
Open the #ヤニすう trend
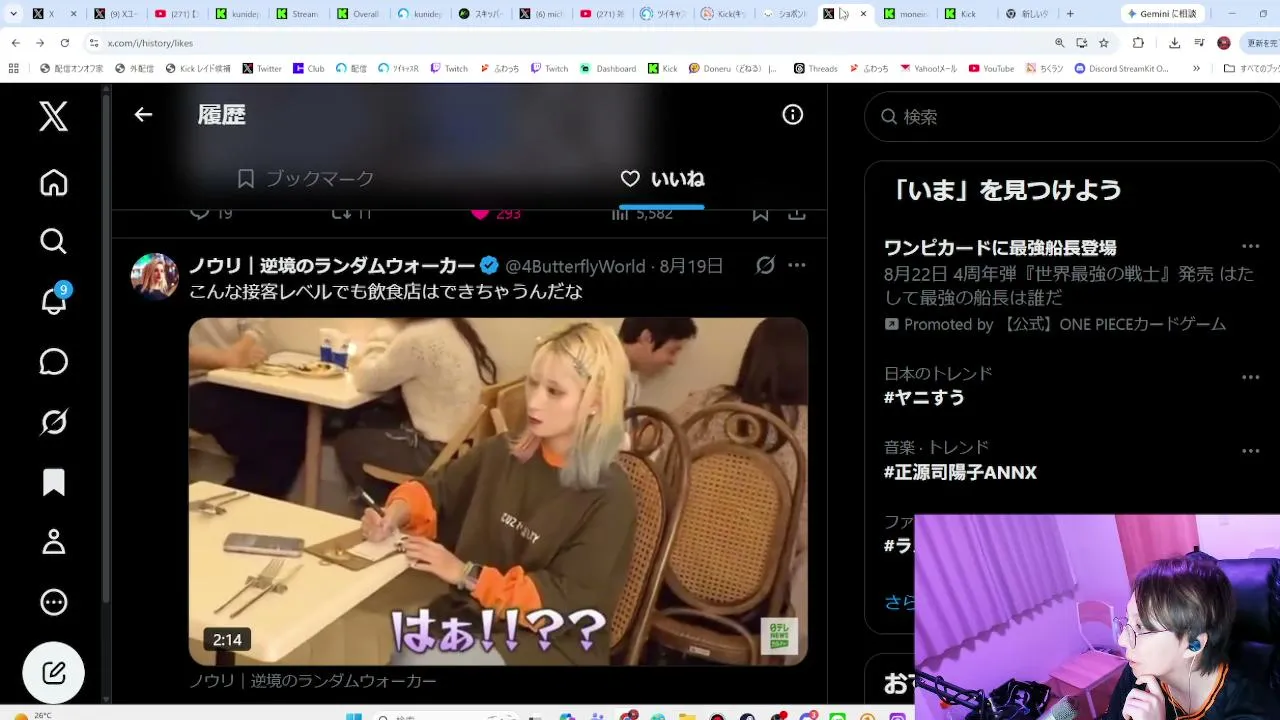(925, 398)
